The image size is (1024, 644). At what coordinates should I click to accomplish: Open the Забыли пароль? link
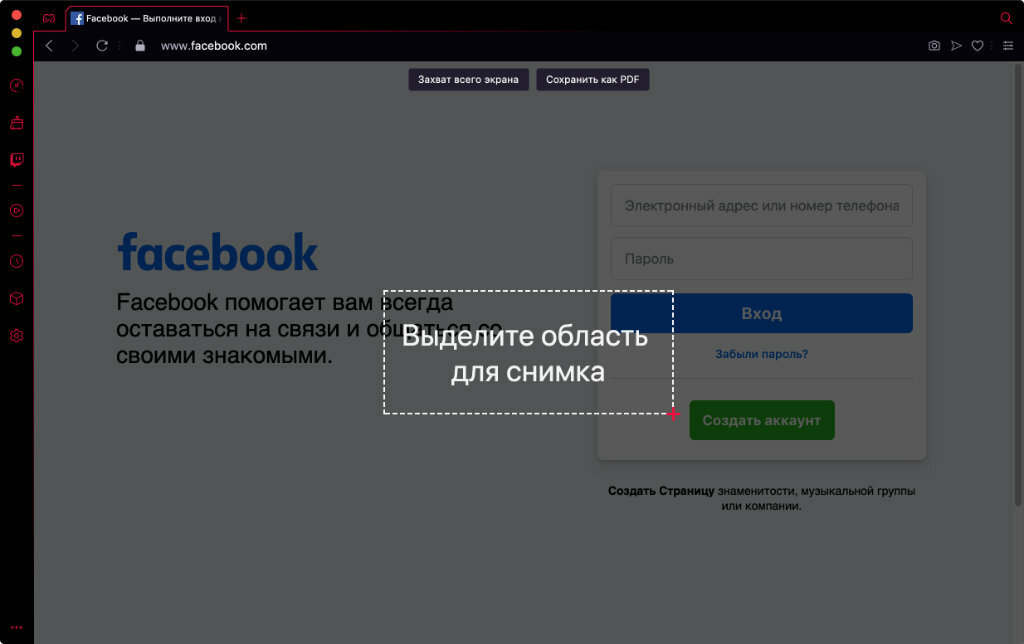(761, 354)
